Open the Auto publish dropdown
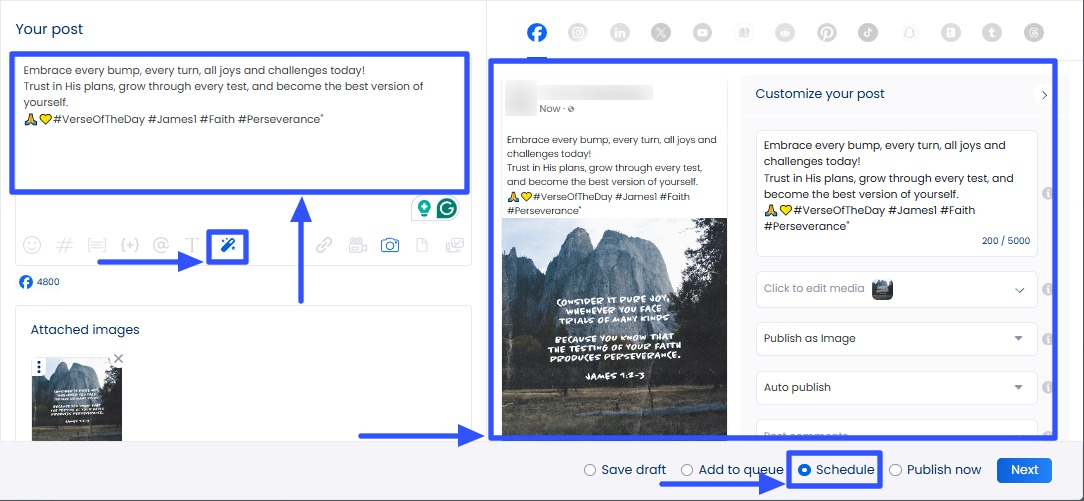 pos(896,387)
